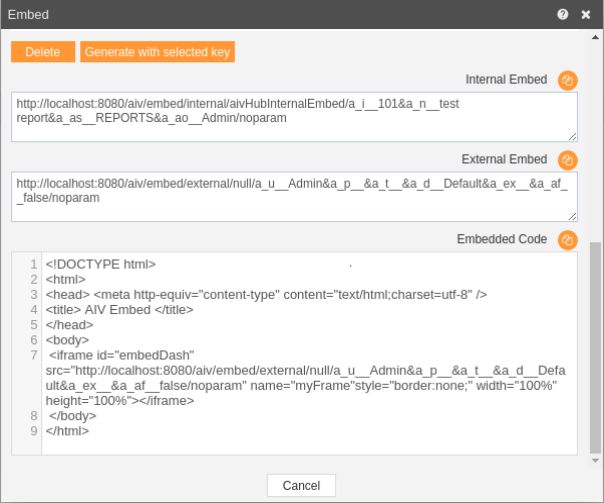Viewport: 604px width, 503px height.
Task: Click the scrollbar down arrow
Action: click(595, 460)
